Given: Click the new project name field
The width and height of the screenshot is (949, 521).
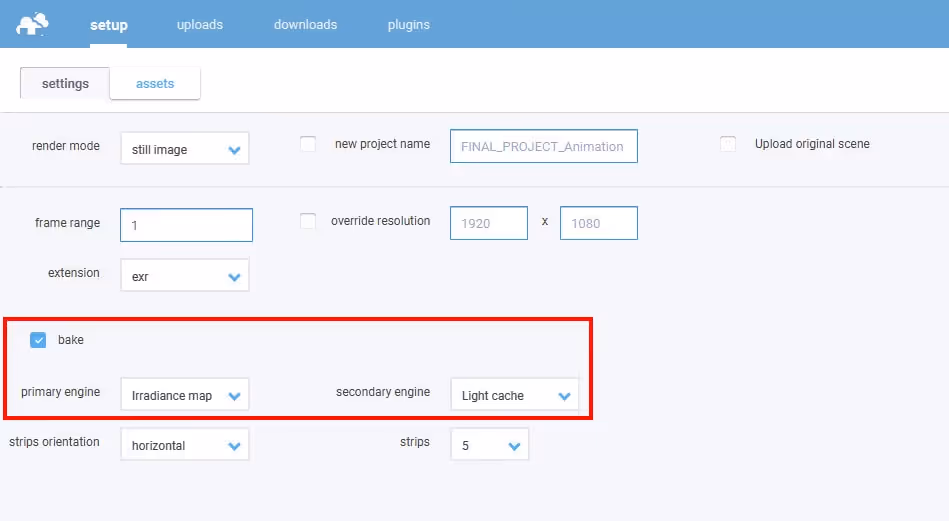Looking at the screenshot, I should click(543, 146).
